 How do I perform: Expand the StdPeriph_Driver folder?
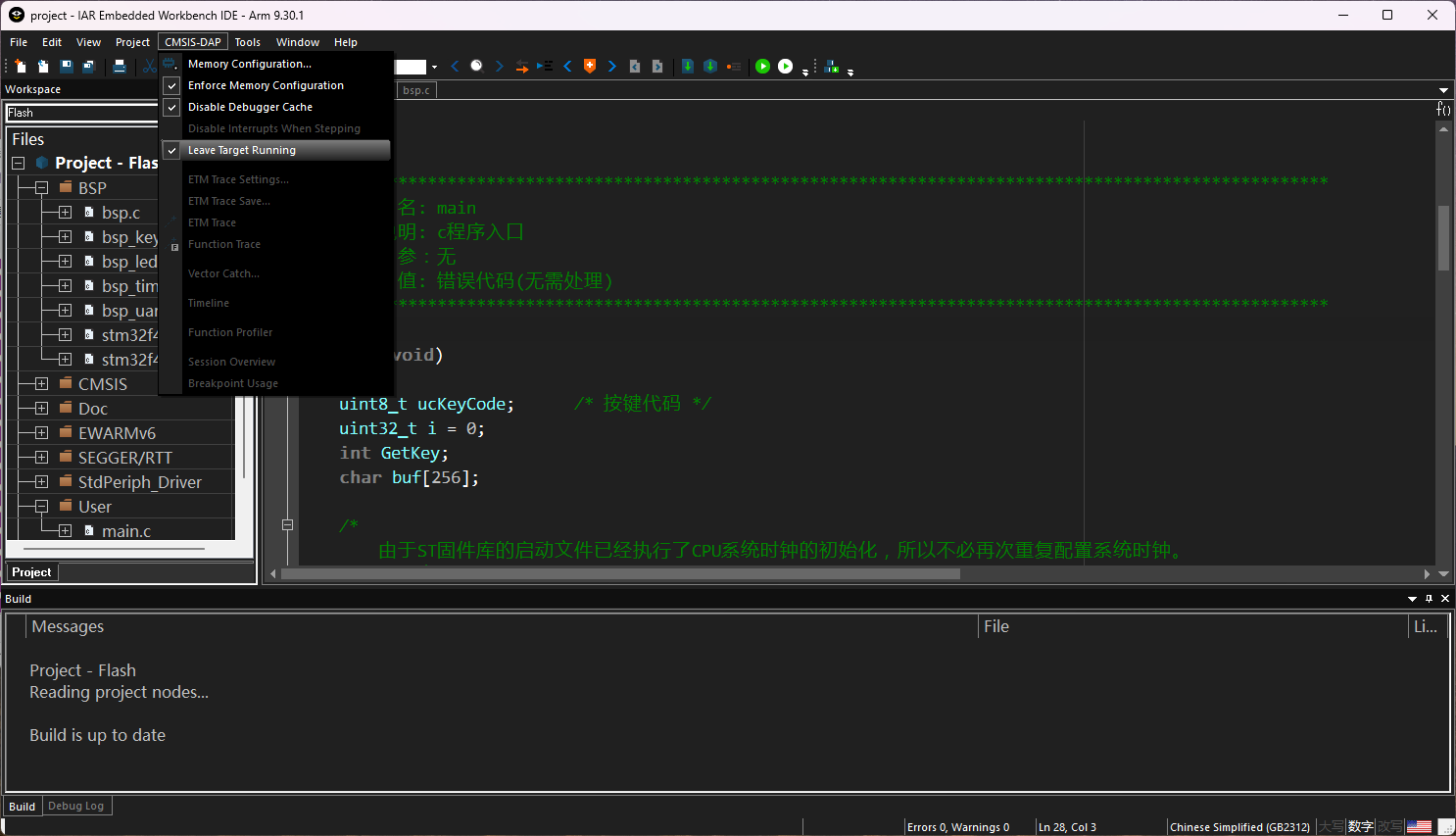point(41,482)
